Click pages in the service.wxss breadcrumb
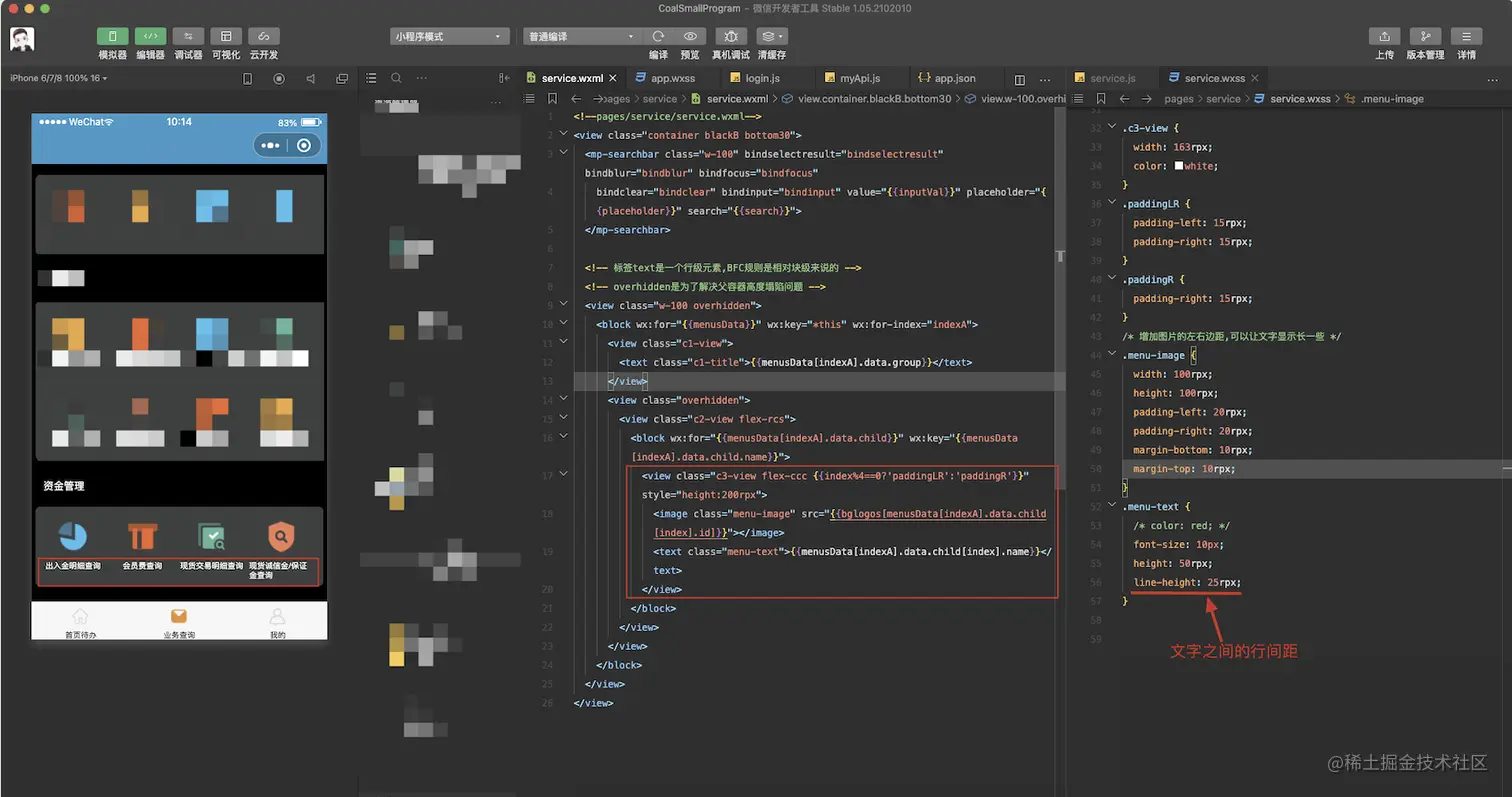The image size is (1512, 797). click(x=1179, y=99)
